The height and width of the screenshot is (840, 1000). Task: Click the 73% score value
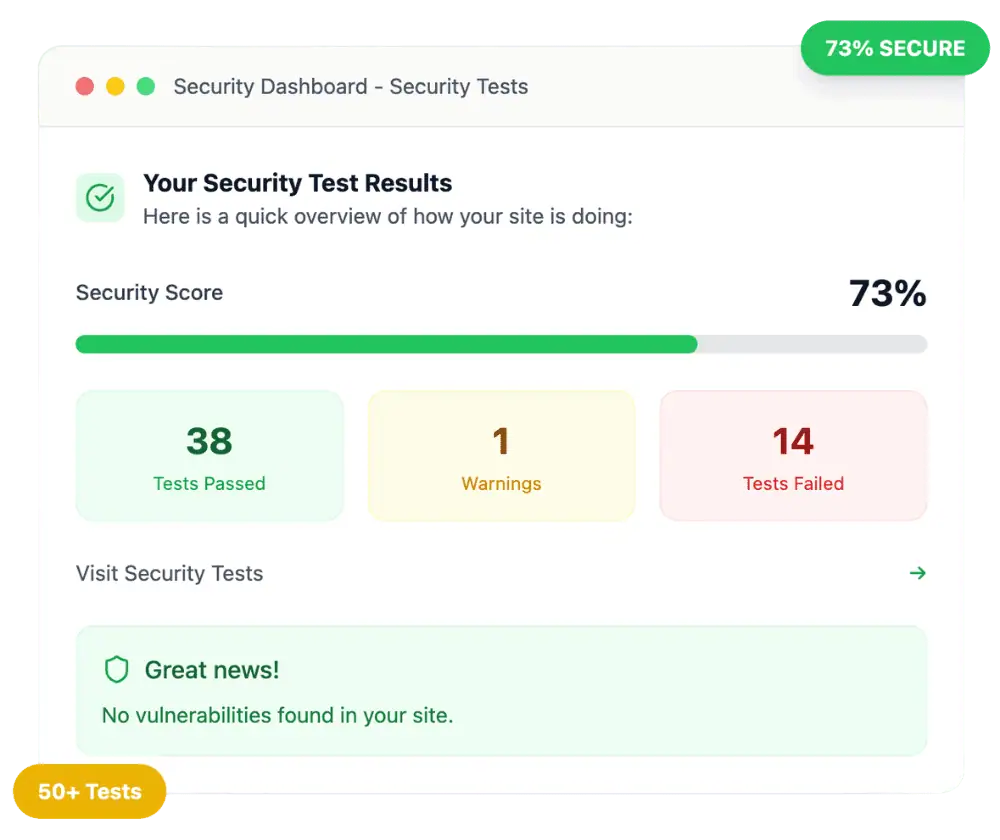tap(887, 293)
